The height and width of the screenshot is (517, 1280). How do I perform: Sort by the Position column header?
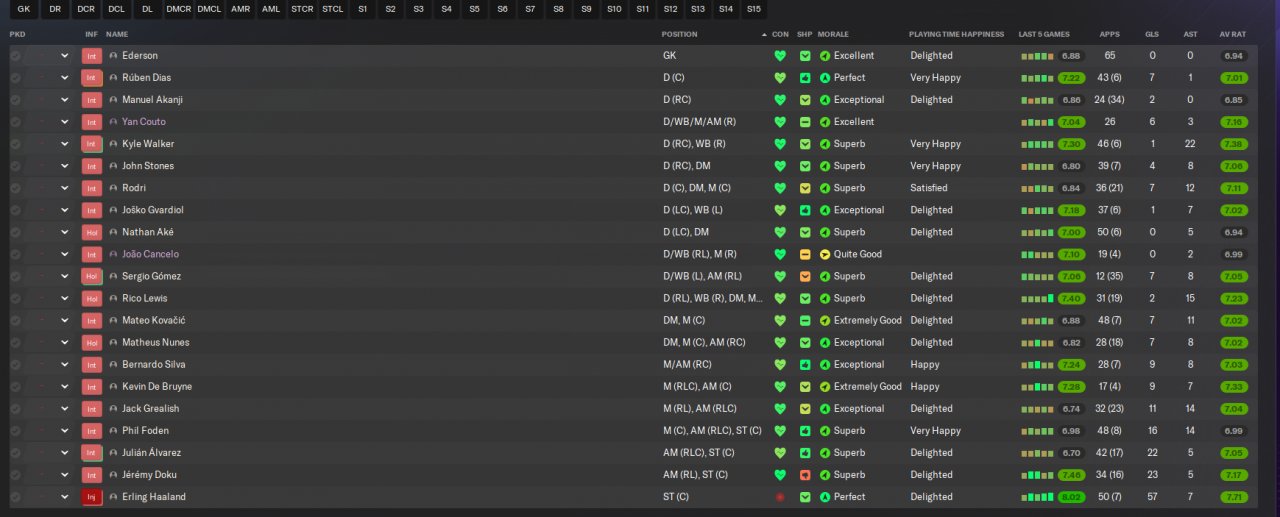click(680, 34)
